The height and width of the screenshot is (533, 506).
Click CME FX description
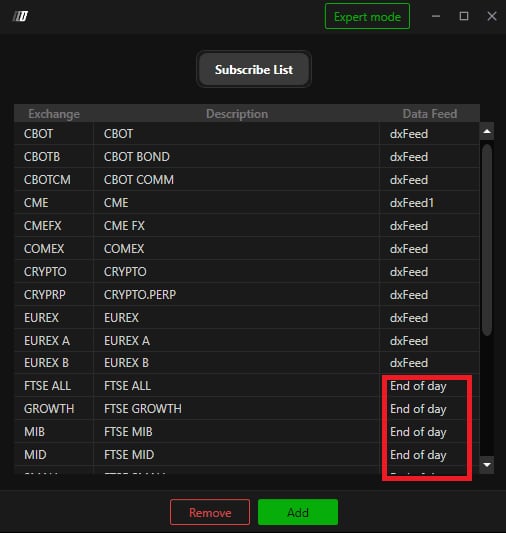(x=124, y=226)
